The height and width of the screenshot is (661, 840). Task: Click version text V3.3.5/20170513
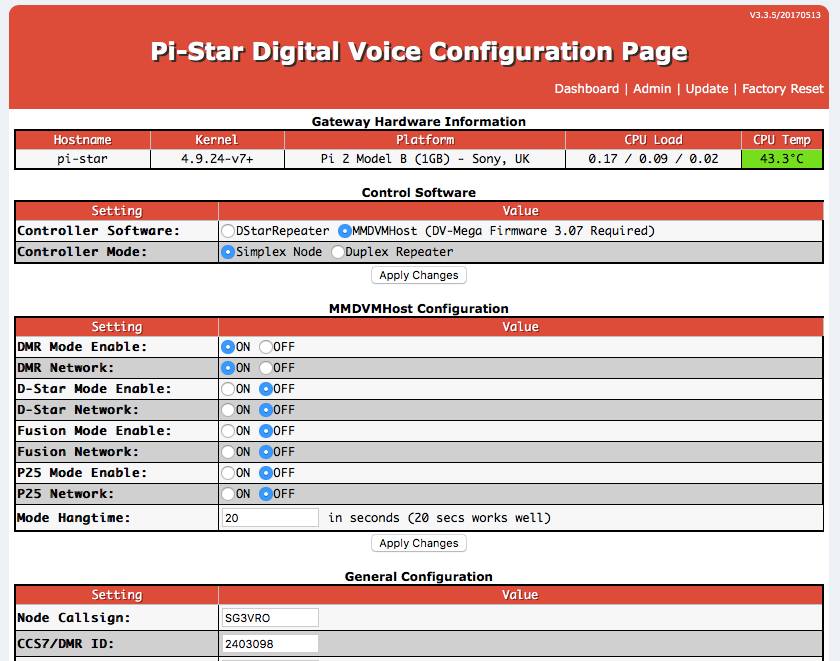(x=785, y=15)
